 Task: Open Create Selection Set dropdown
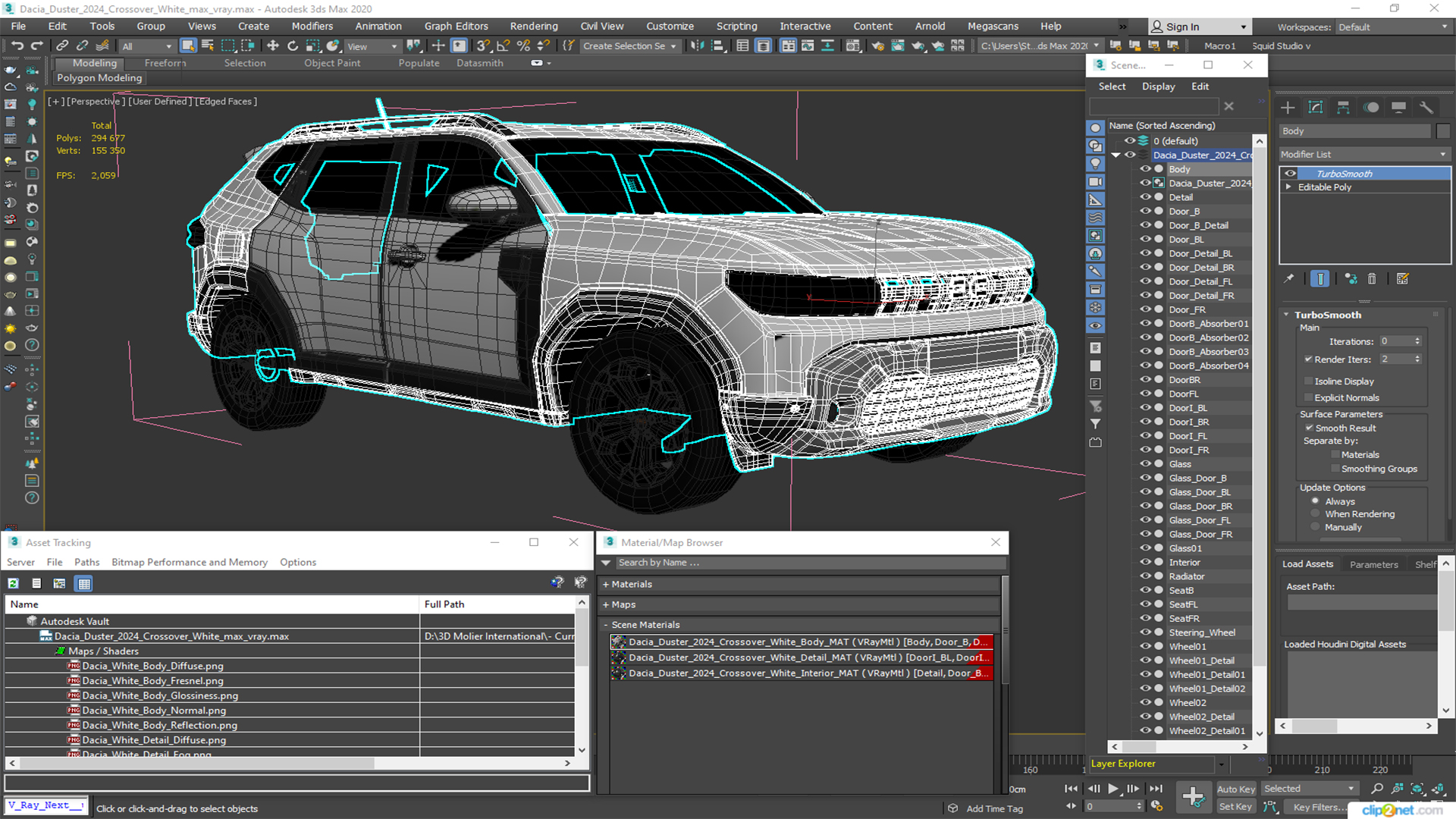coord(629,46)
